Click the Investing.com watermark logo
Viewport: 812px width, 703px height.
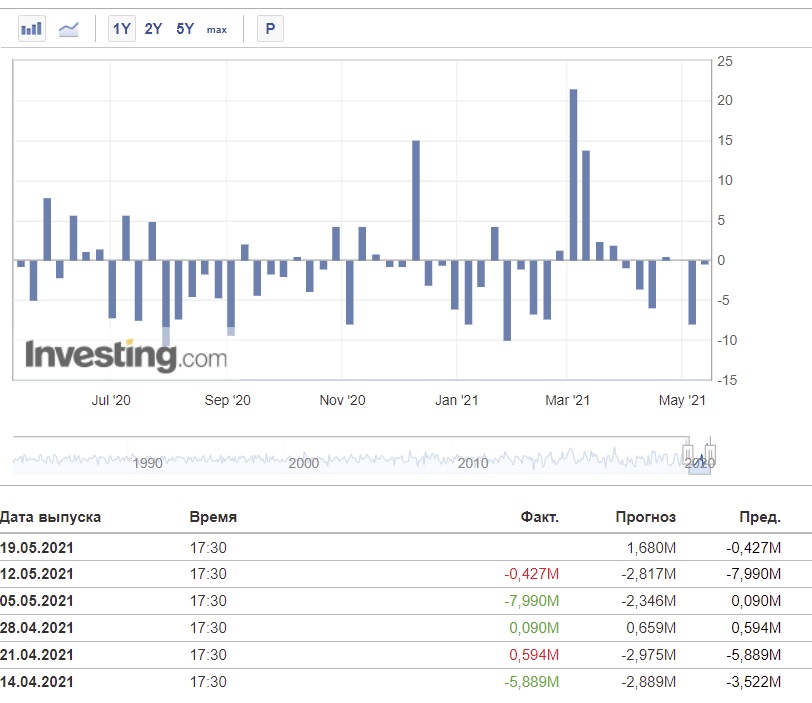pos(126,356)
